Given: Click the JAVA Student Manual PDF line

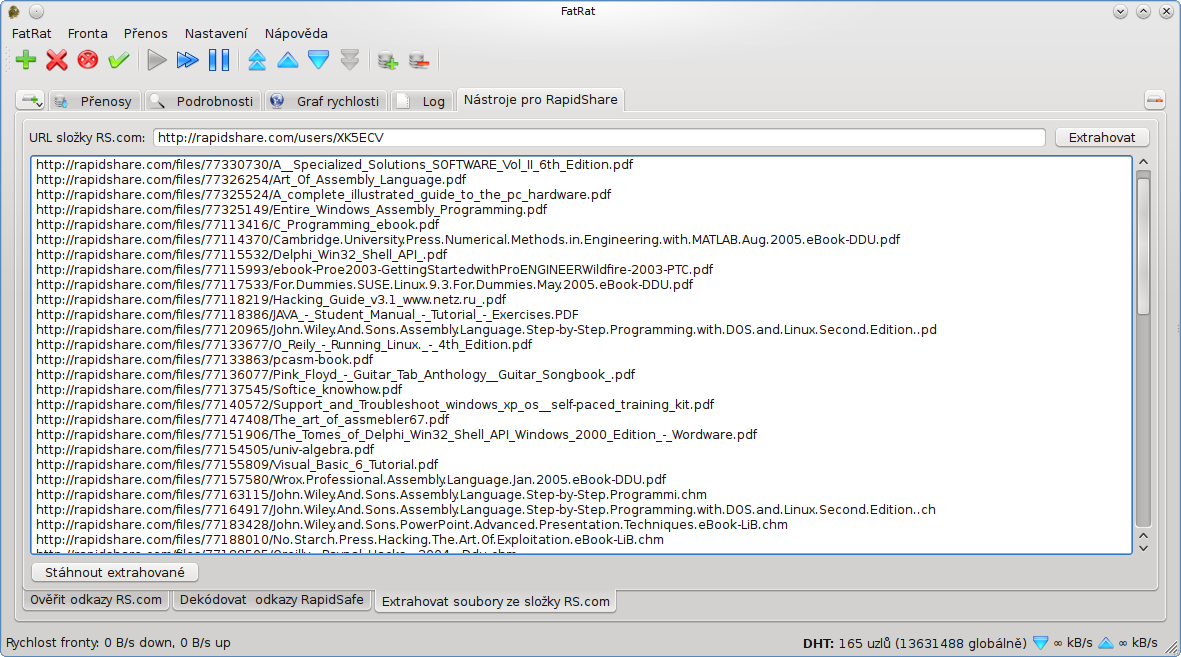Looking at the screenshot, I should click(307, 314).
